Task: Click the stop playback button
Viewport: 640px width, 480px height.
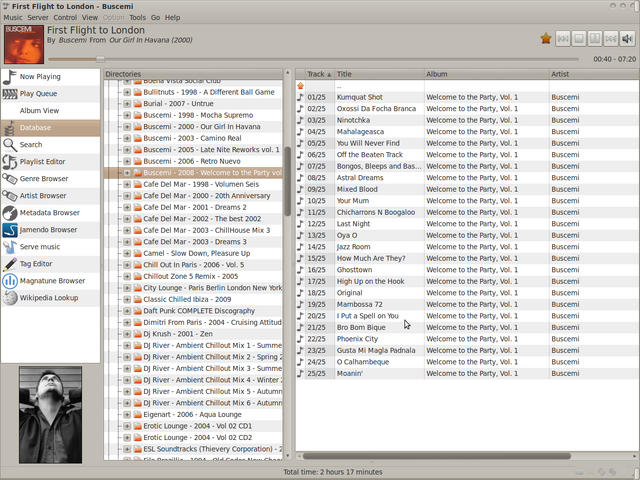Action: point(579,39)
